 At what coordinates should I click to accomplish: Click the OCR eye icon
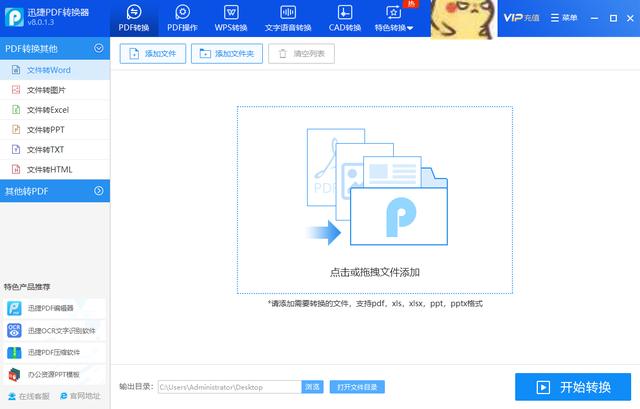(x=14, y=330)
